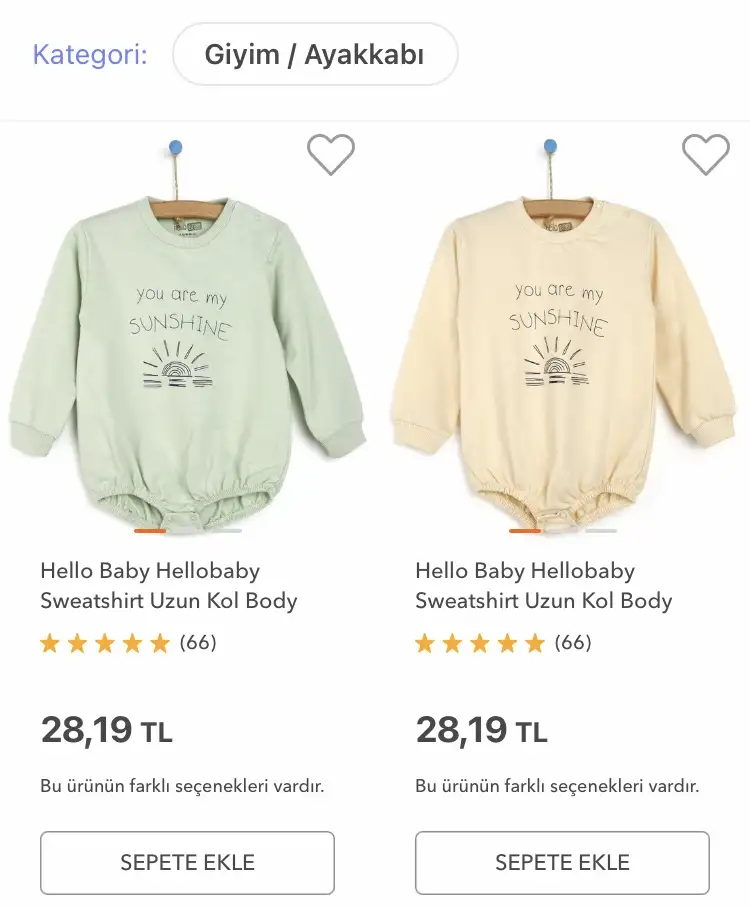
Task: Select third image indicator under cream body
Action: 601,530
